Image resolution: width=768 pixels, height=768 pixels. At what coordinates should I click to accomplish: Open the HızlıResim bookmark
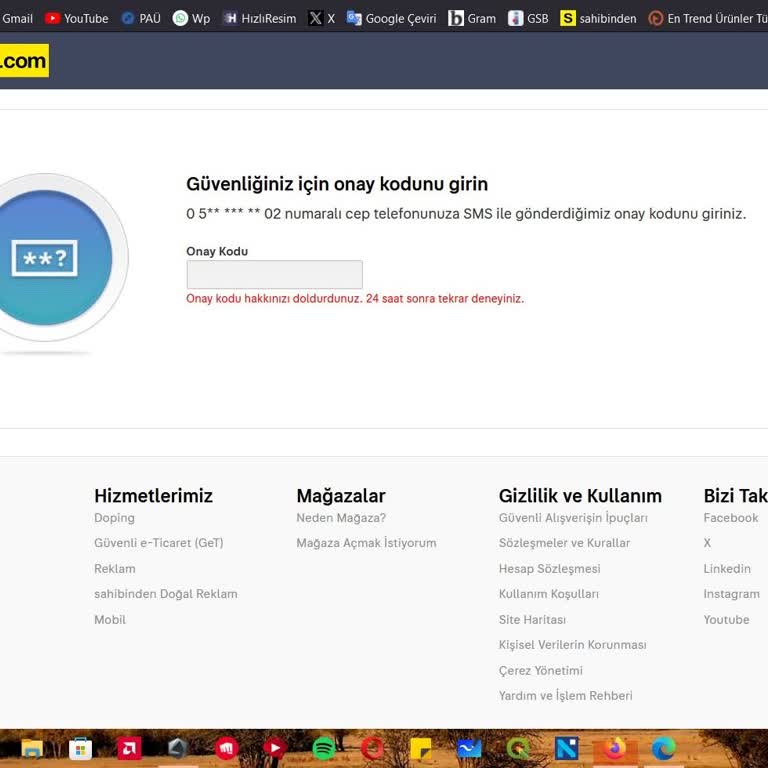[259, 18]
